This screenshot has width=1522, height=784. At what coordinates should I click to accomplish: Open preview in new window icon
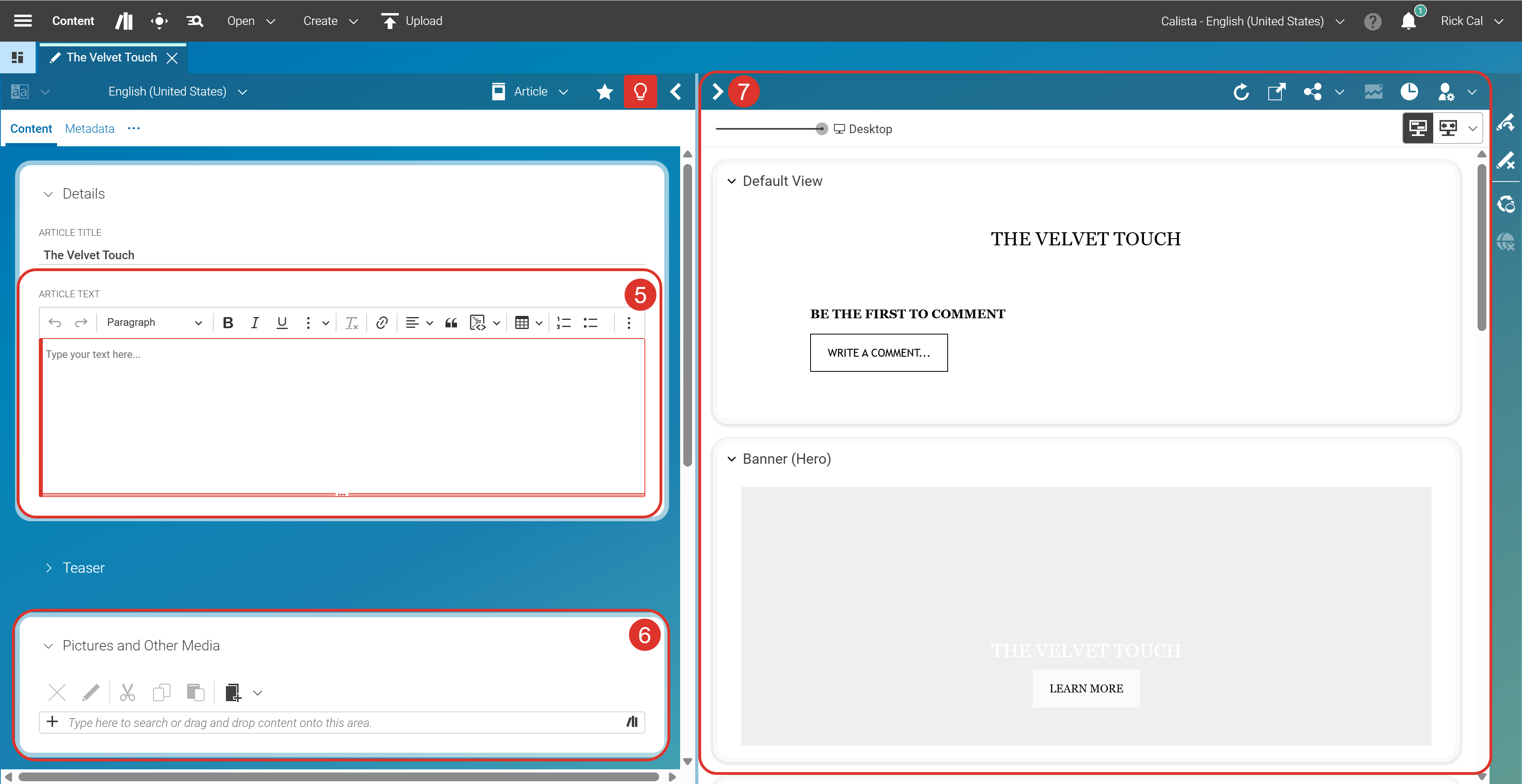pos(1276,92)
